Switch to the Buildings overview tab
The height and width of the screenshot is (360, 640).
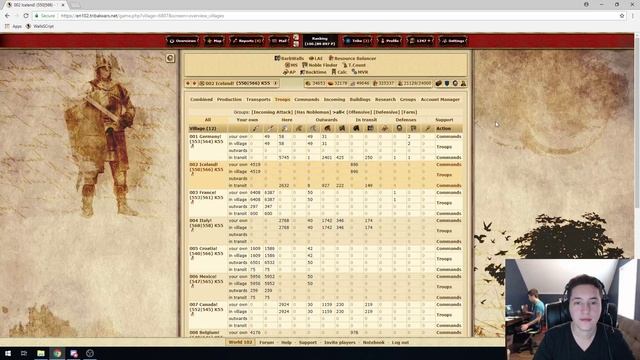[360, 100]
